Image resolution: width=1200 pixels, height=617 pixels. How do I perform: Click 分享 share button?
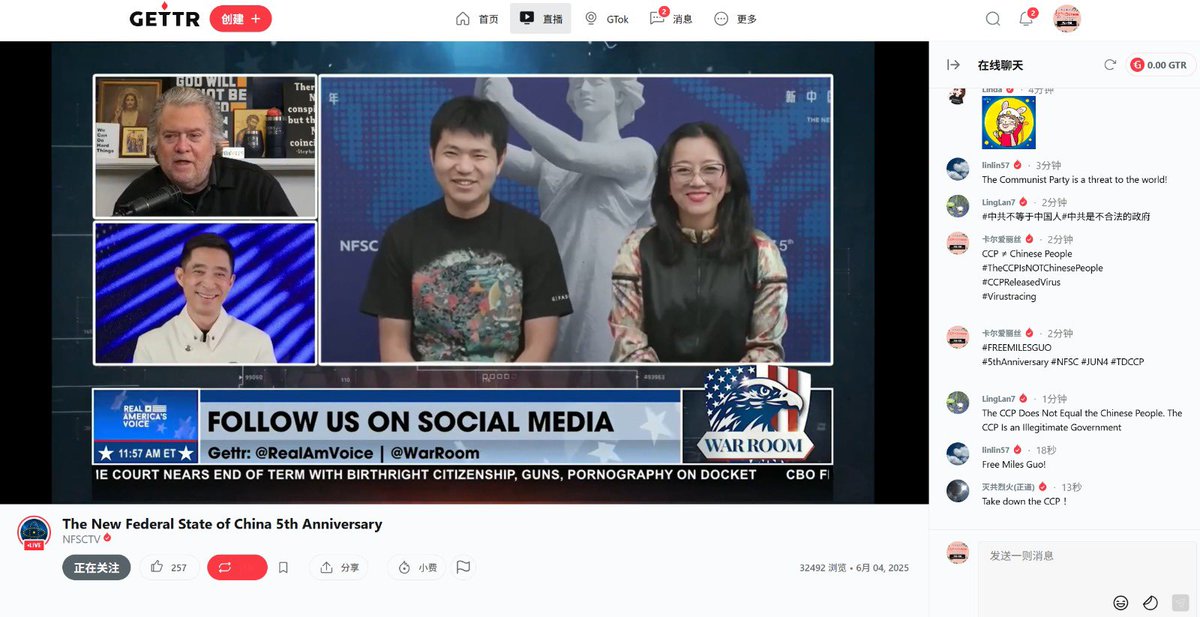[x=339, y=568]
